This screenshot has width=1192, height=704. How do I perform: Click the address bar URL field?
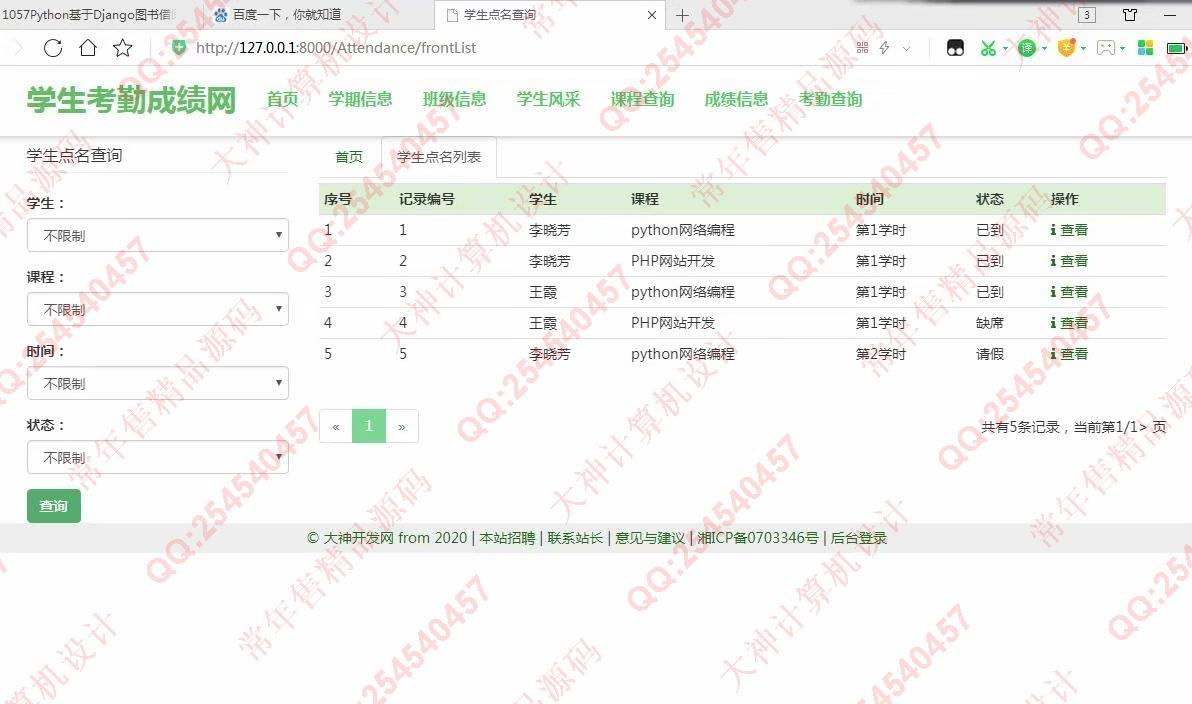(x=336, y=48)
